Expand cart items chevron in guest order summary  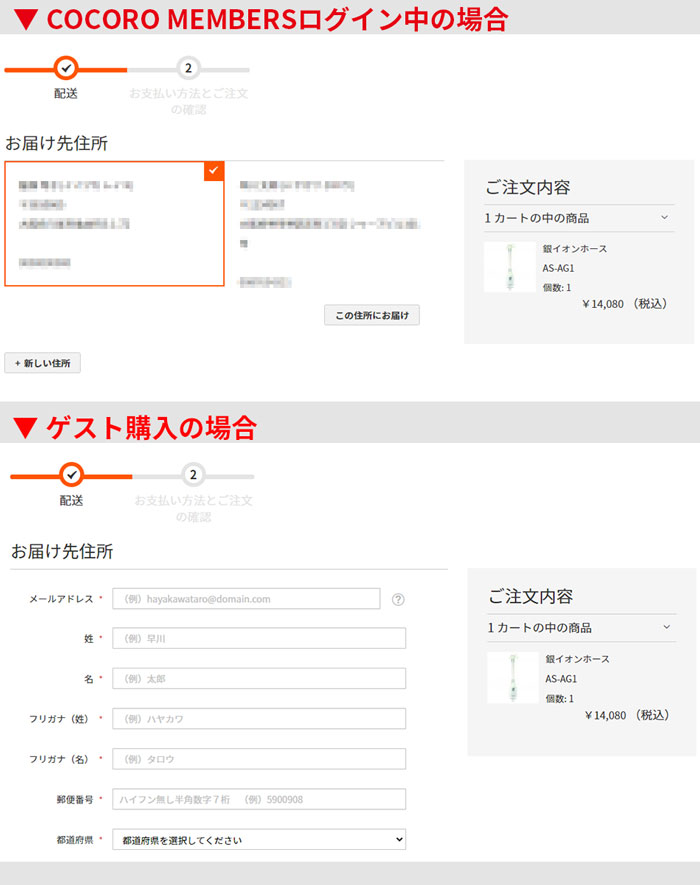coord(667,627)
